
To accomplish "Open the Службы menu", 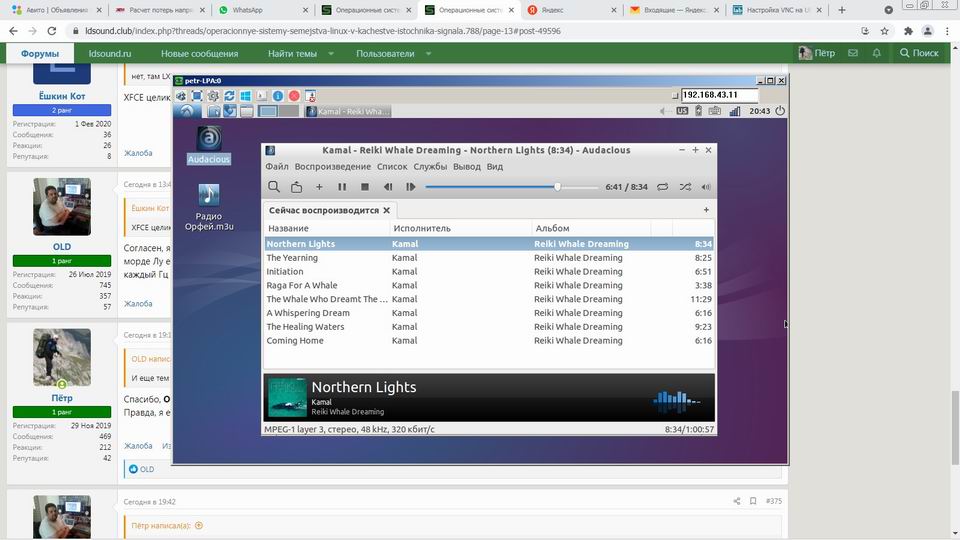I will (430, 167).
